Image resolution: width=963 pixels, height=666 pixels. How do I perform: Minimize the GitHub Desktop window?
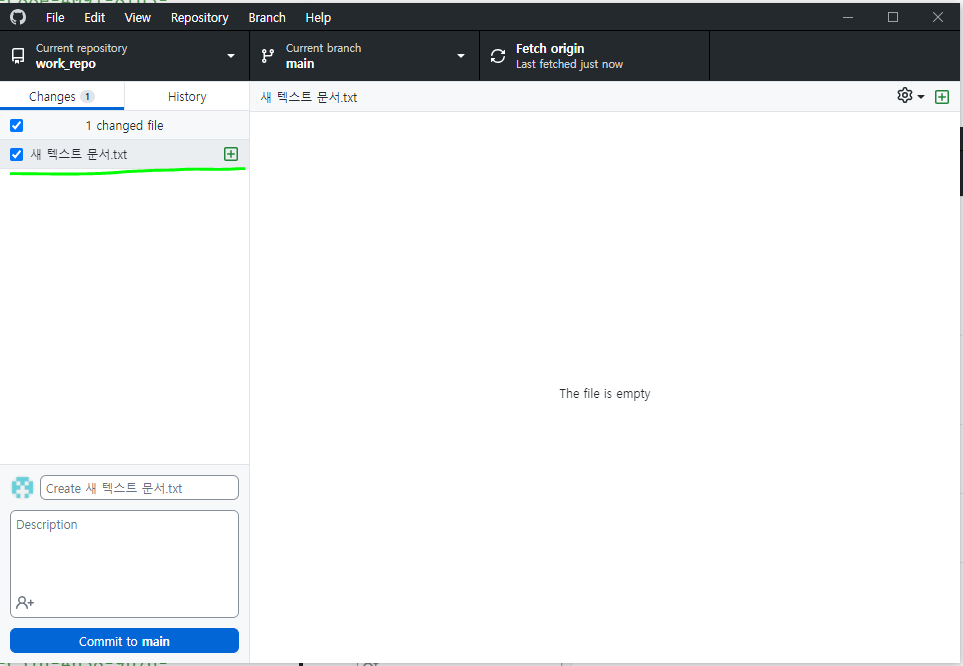[x=848, y=17]
